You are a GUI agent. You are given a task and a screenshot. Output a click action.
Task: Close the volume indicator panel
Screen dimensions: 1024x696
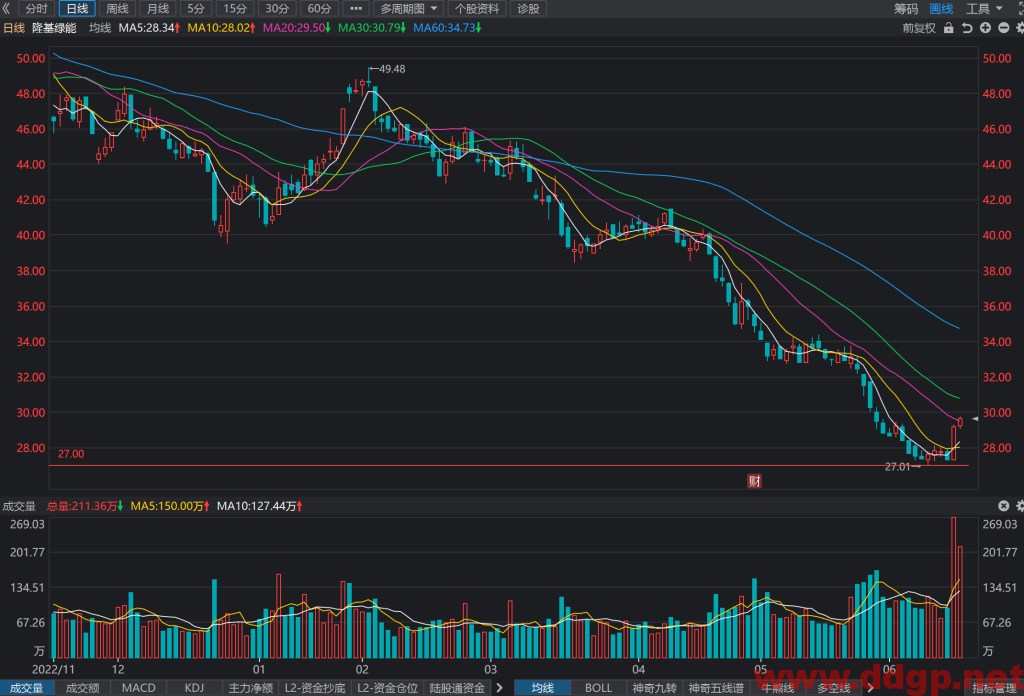(1004, 506)
